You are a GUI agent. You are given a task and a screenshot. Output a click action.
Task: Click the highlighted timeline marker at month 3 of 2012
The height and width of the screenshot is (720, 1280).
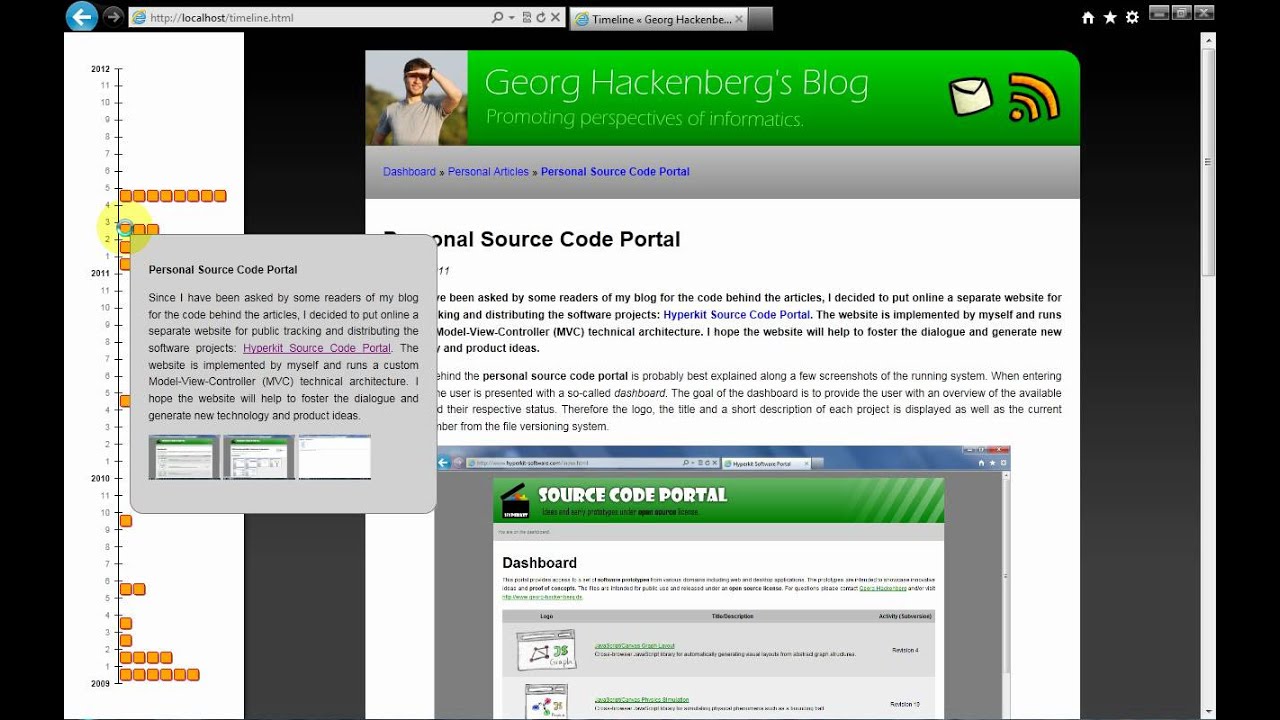pos(125,229)
